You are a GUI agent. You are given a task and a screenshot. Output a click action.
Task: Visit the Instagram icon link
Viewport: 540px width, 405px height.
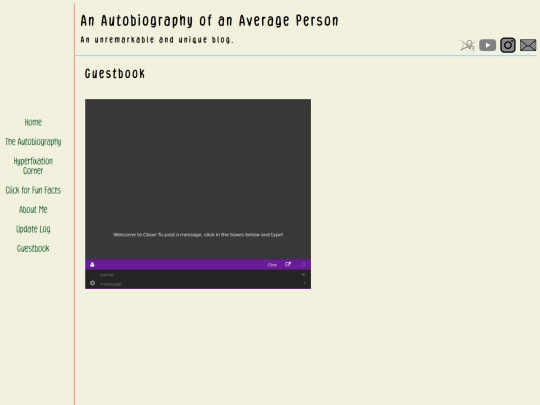(508, 45)
